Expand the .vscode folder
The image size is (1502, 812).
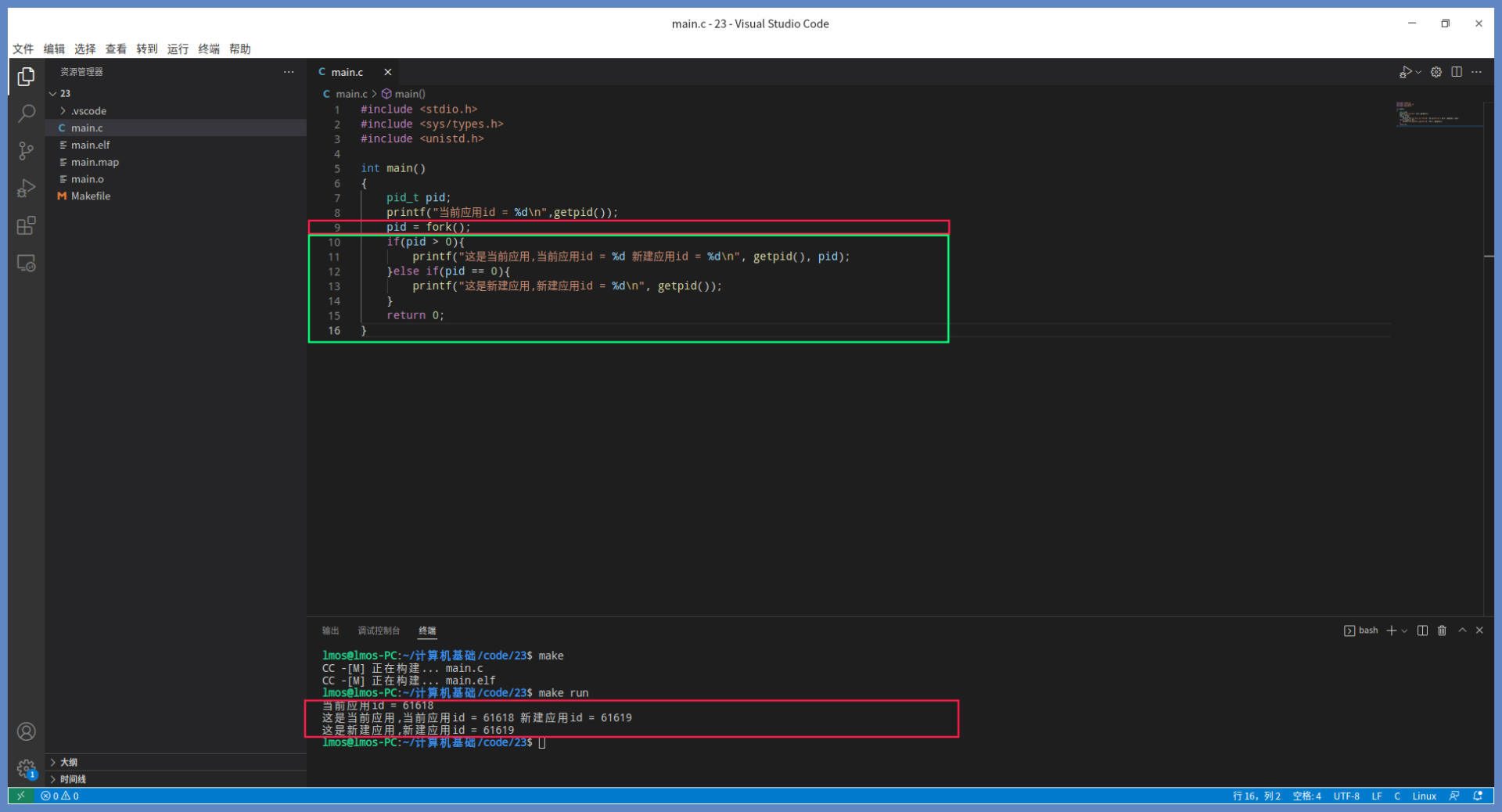(x=88, y=111)
